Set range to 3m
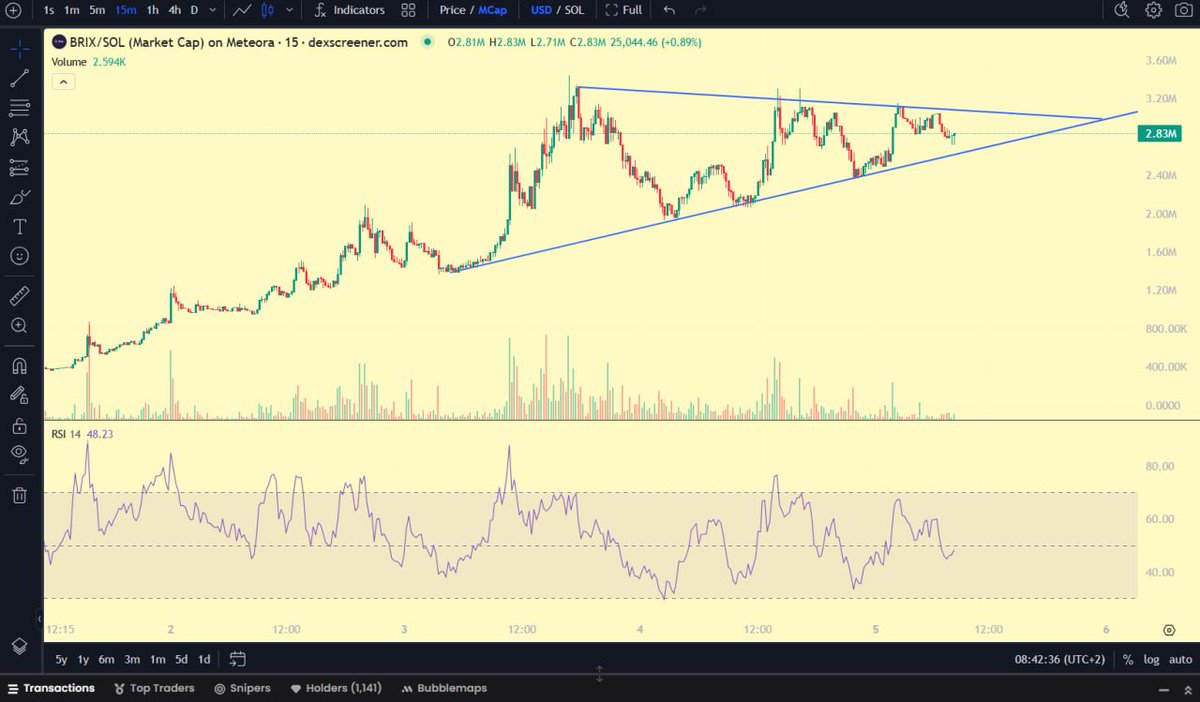Viewport: 1200px width, 702px height. pyautogui.click(x=133, y=660)
